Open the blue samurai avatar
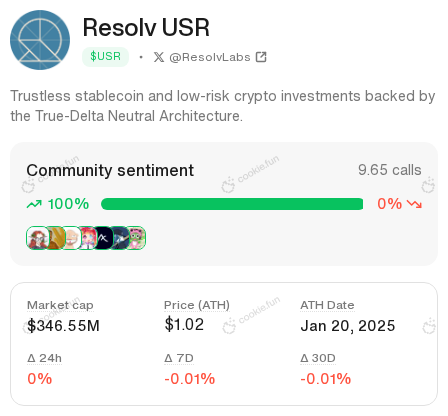The image size is (448, 416). point(120,238)
